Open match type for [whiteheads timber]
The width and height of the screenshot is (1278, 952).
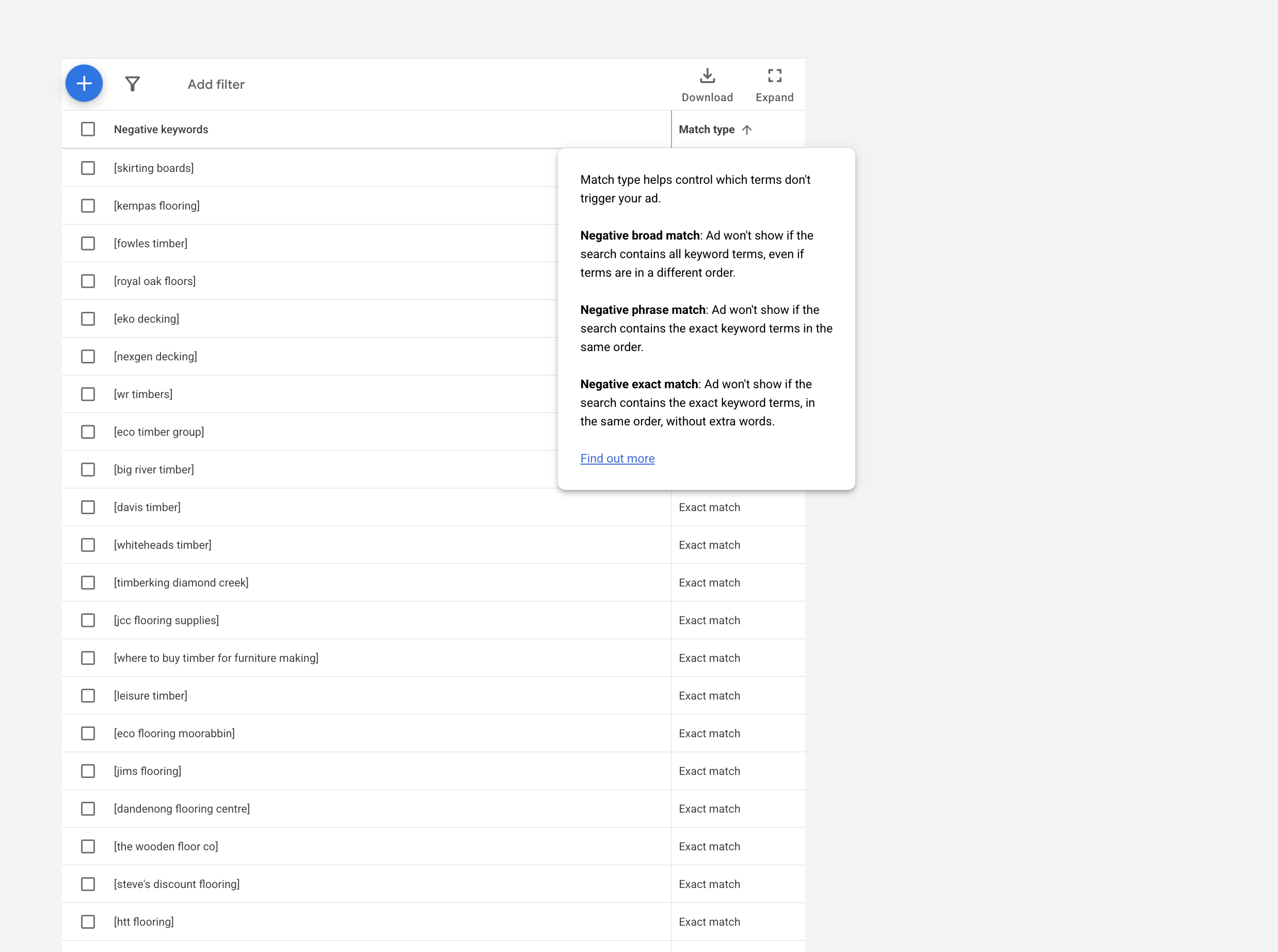(709, 545)
